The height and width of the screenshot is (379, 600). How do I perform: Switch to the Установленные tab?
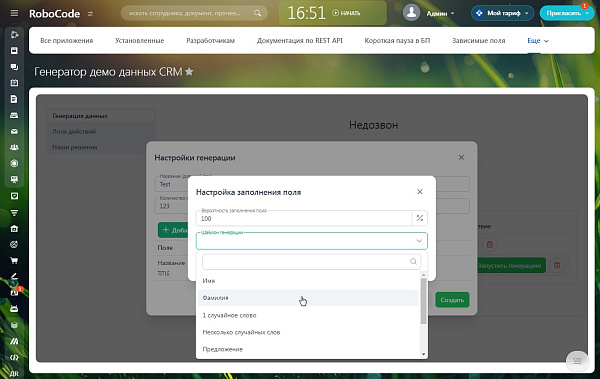point(140,41)
